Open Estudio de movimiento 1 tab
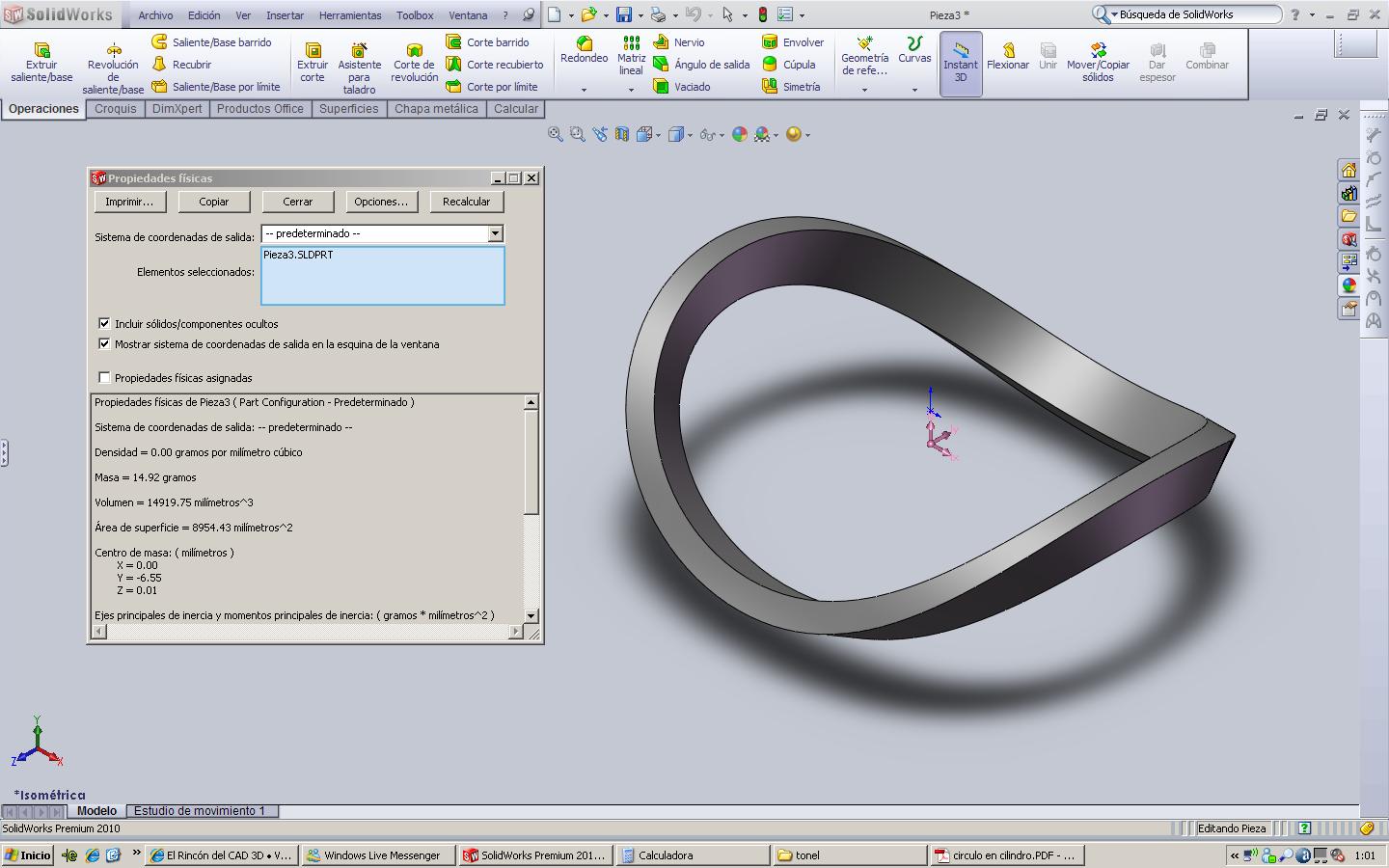The image size is (1389, 868). point(200,811)
